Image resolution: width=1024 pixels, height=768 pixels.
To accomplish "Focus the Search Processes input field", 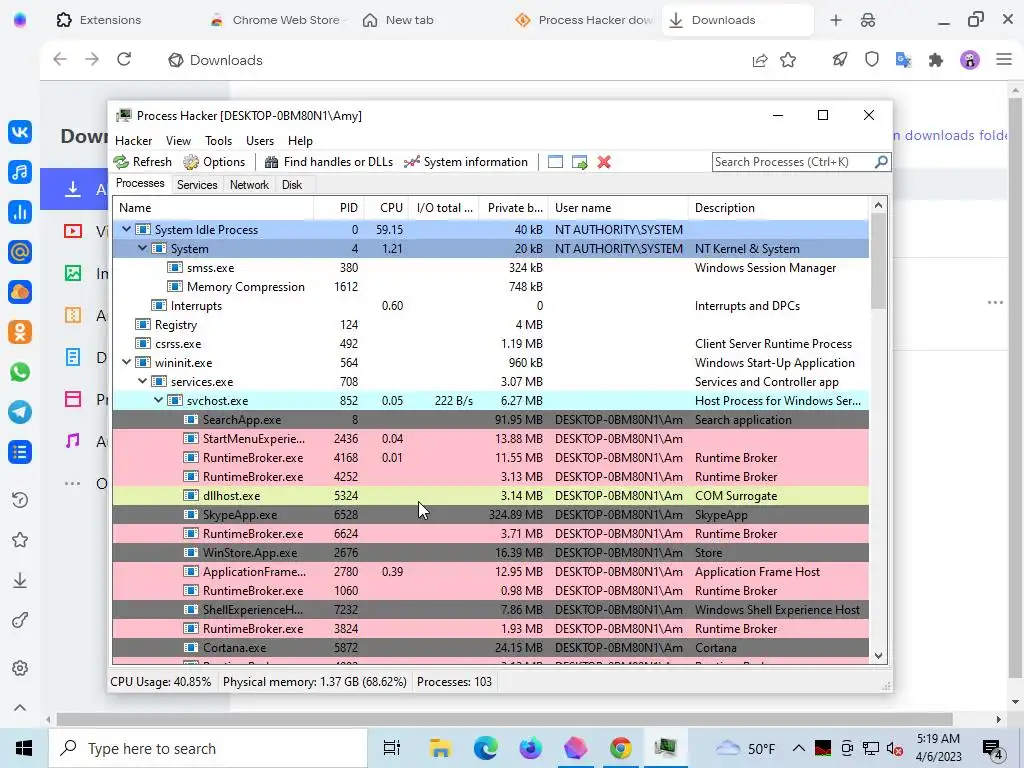I will 793,162.
